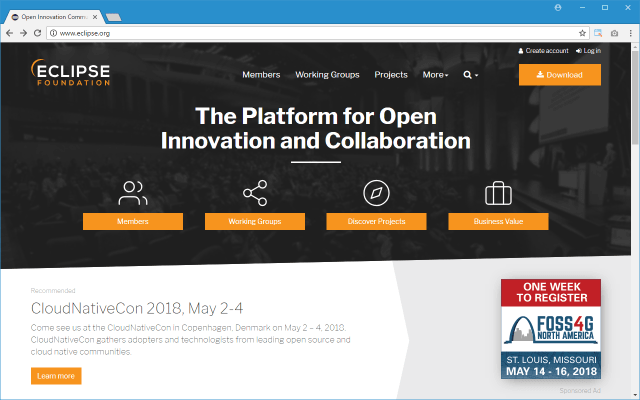
Task: Click the site info icon in the address bar
Action: point(53,33)
